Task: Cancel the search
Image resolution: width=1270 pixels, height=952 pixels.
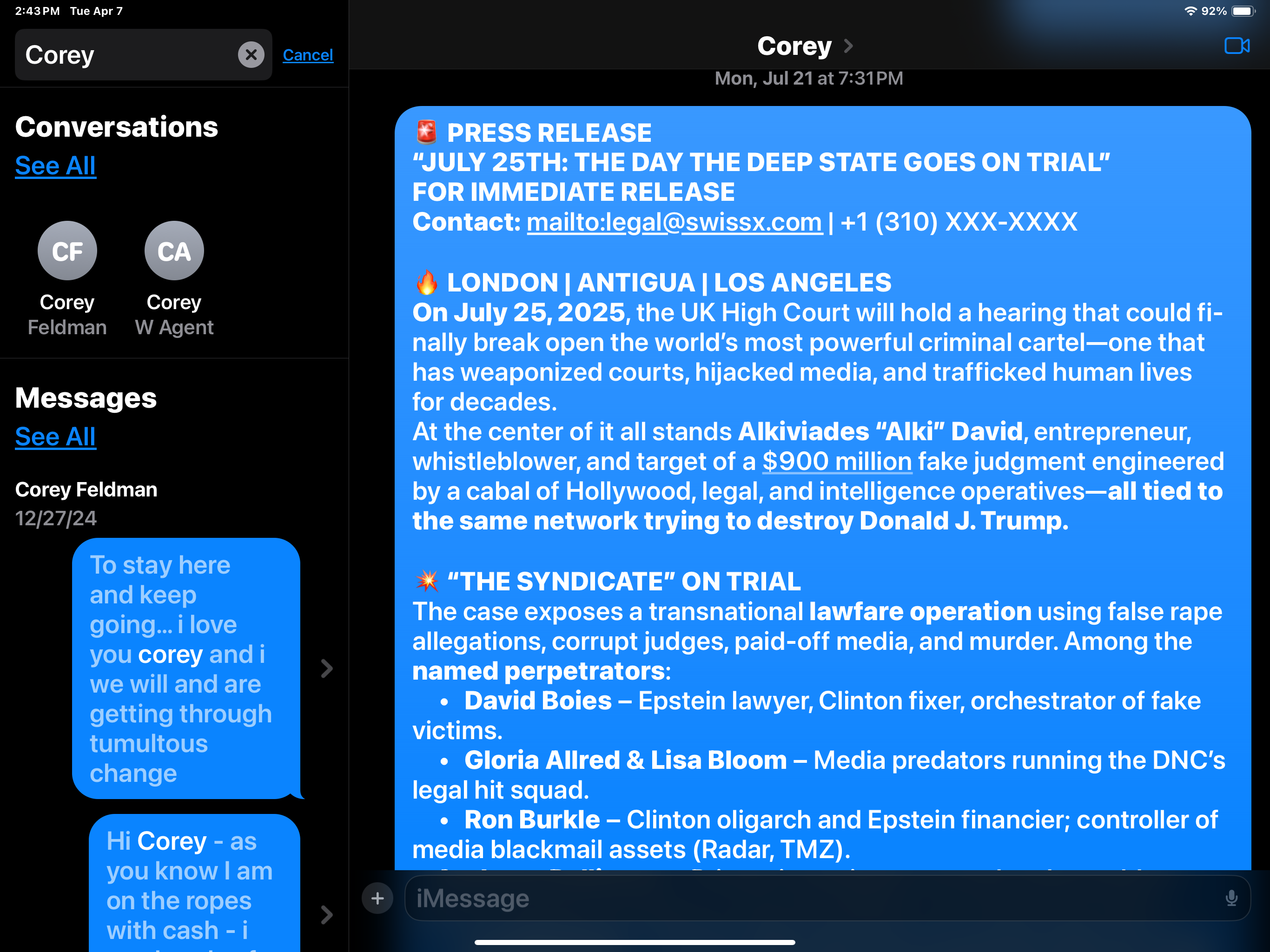Action: coord(308,55)
